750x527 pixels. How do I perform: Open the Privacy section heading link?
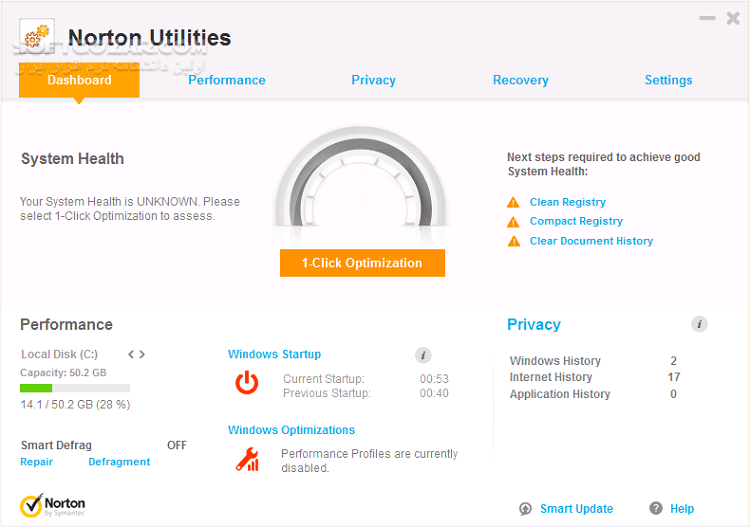coord(534,325)
